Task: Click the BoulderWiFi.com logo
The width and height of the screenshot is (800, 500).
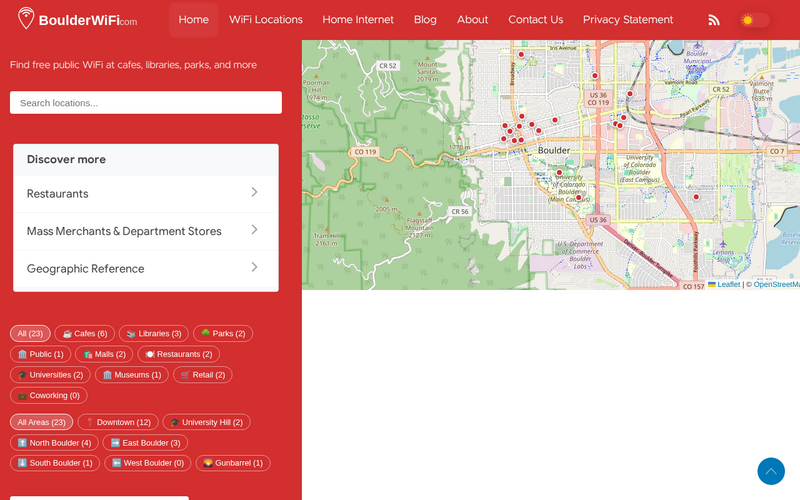Action: pyautogui.click(x=77, y=19)
